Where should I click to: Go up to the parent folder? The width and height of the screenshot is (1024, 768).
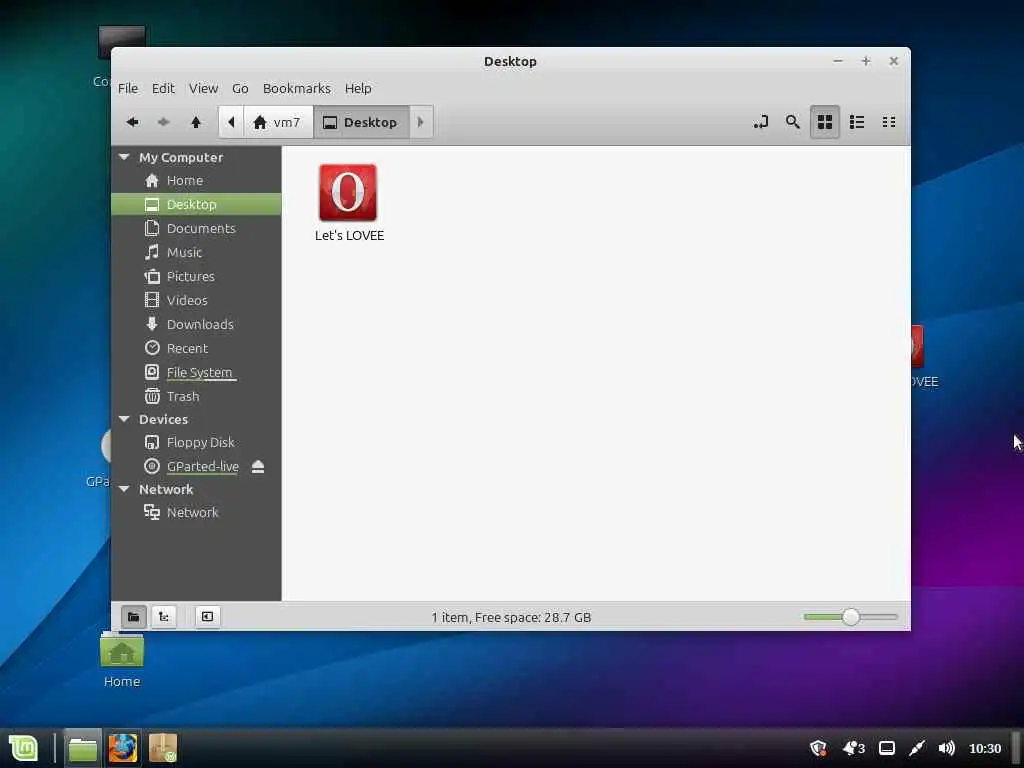point(196,122)
